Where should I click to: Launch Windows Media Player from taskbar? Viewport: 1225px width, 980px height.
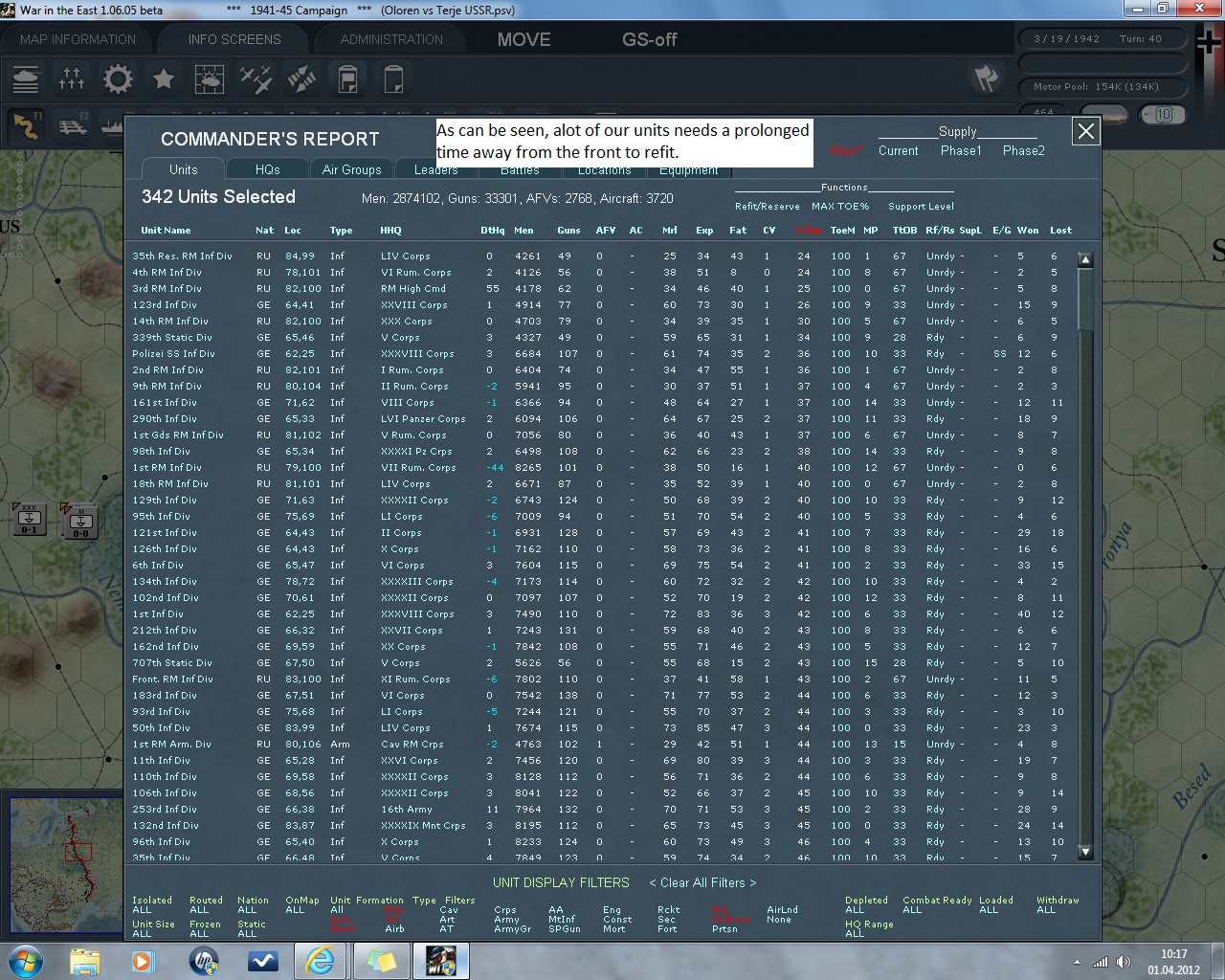tap(143, 960)
